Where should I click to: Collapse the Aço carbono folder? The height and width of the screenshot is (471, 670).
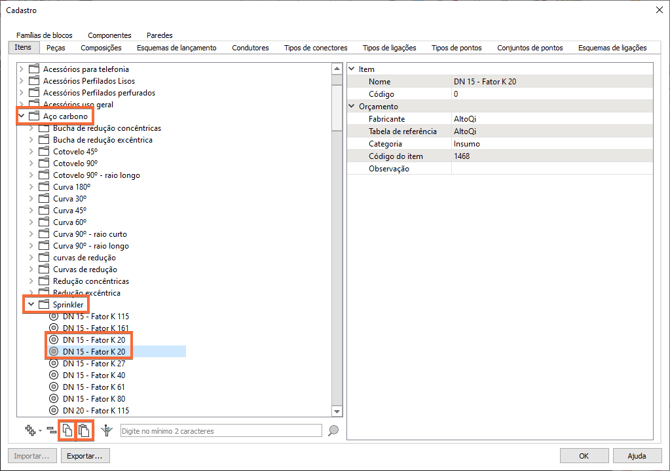22,117
